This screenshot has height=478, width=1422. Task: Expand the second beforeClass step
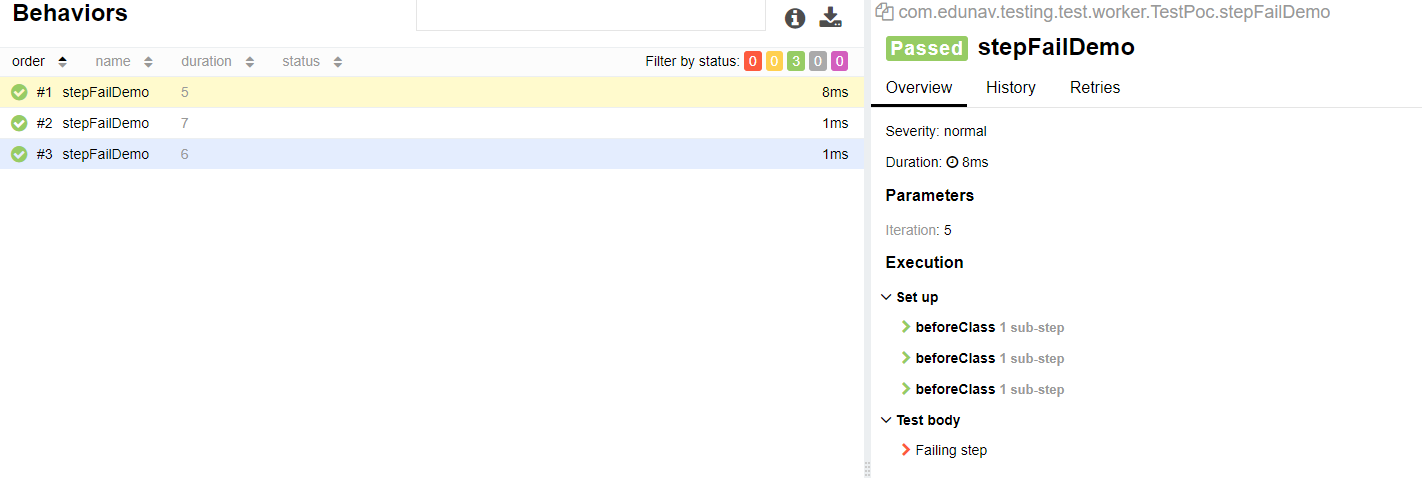pyautogui.click(x=906, y=358)
